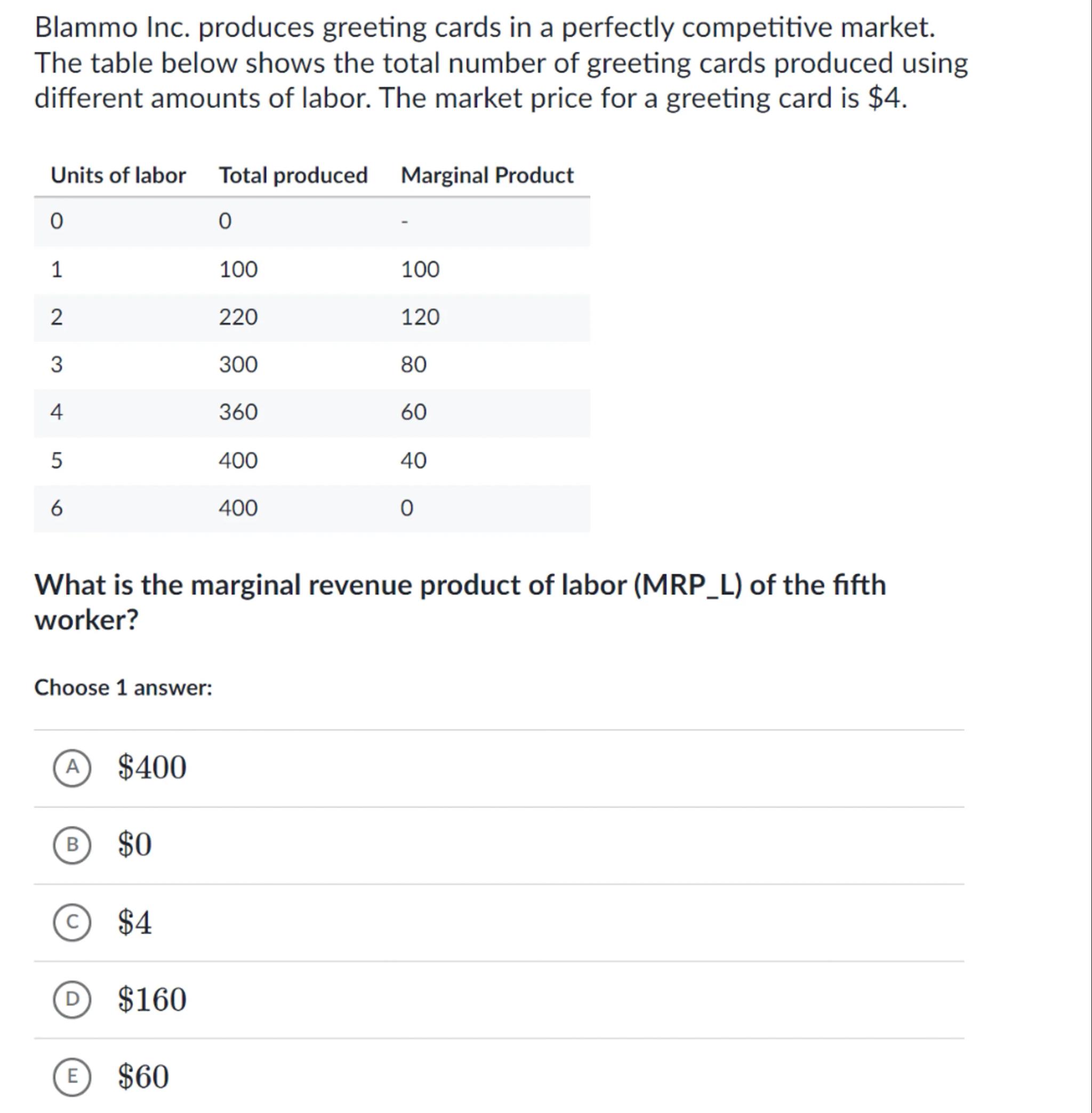This screenshot has width=1092, height=1113.
Task: Click the $4 answer text
Action: click(135, 922)
